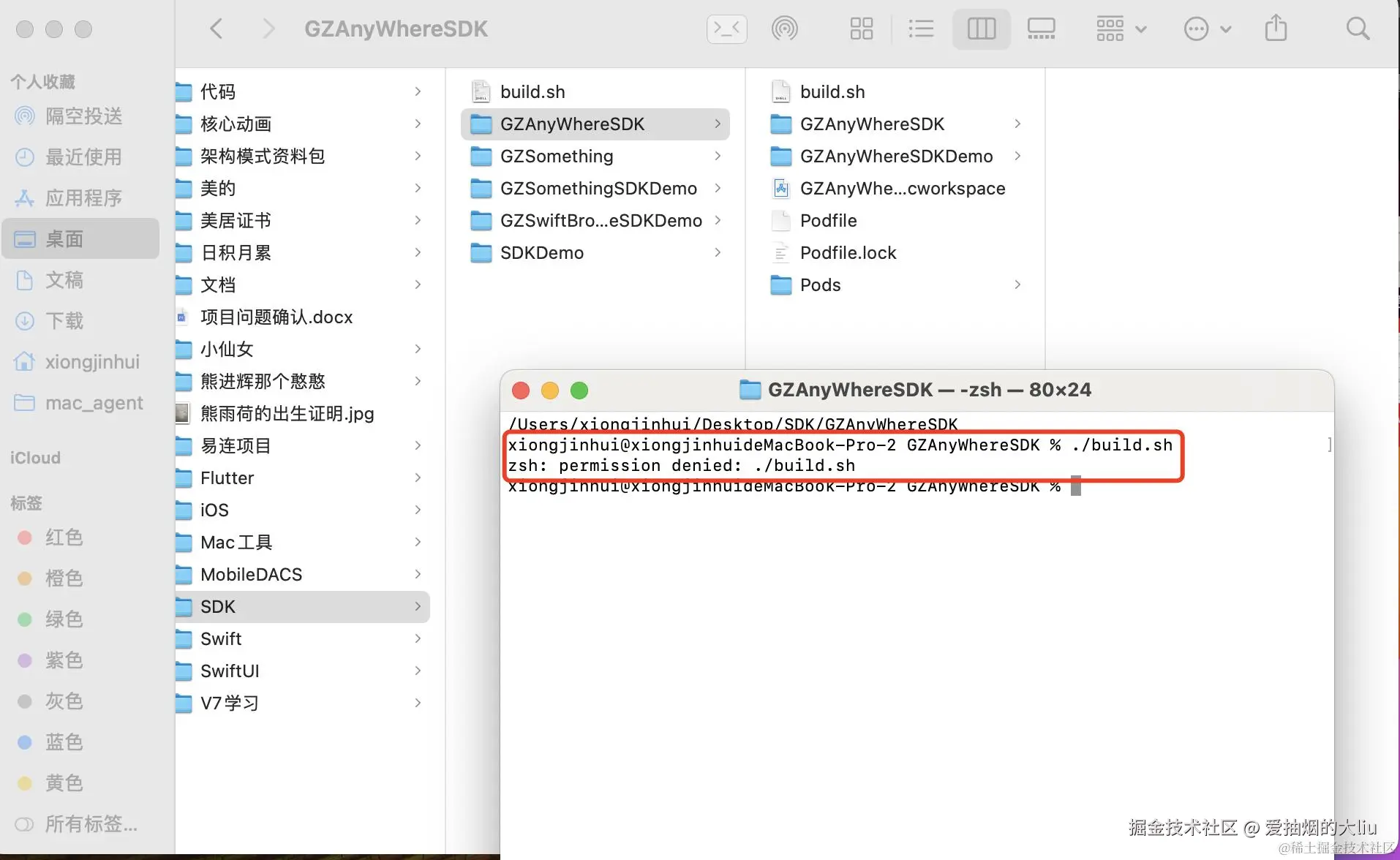Expand the 核心动画 folder chevron

click(418, 124)
